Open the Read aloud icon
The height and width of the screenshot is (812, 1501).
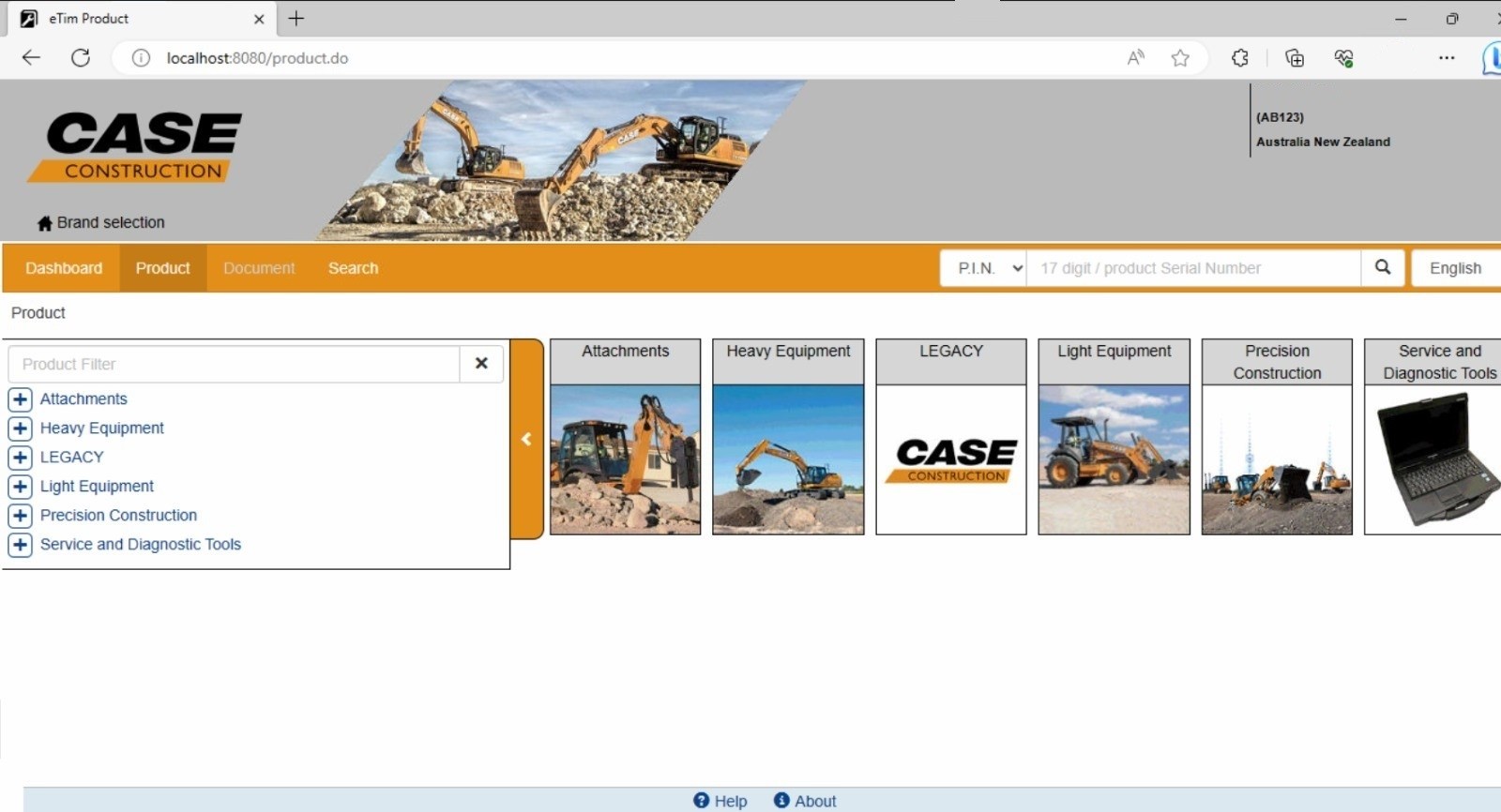click(x=1135, y=58)
